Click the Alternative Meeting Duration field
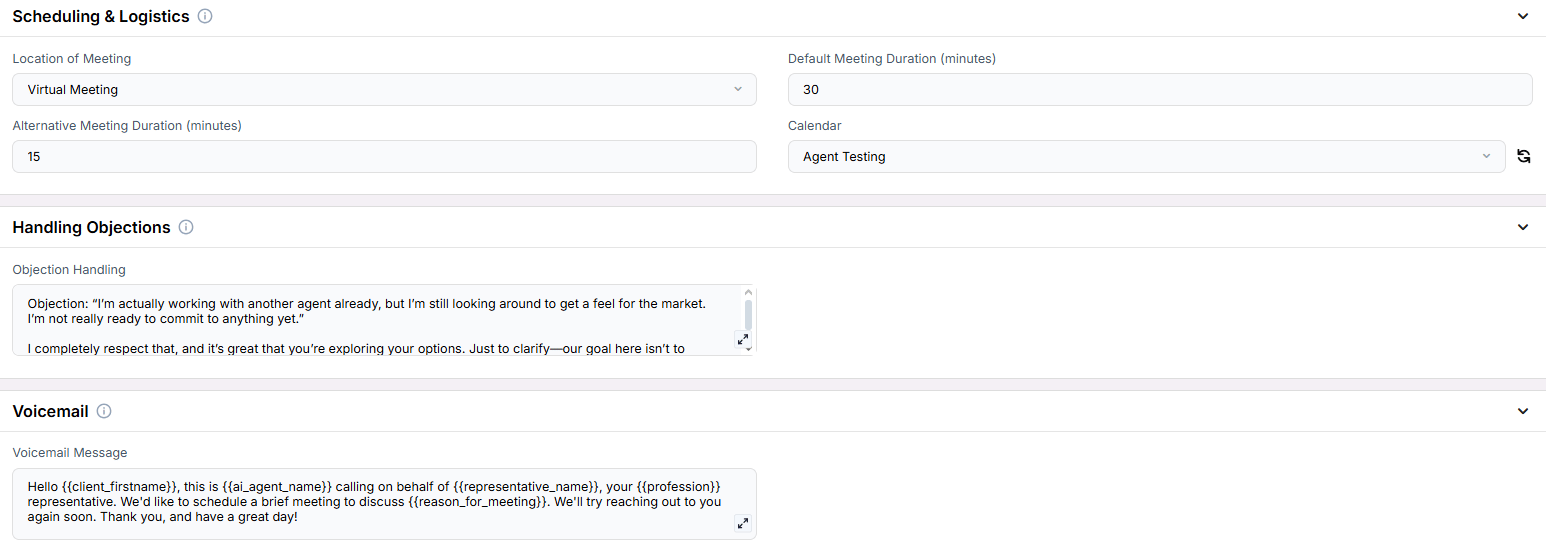This screenshot has width=1546, height=548. click(x=384, y=156)
